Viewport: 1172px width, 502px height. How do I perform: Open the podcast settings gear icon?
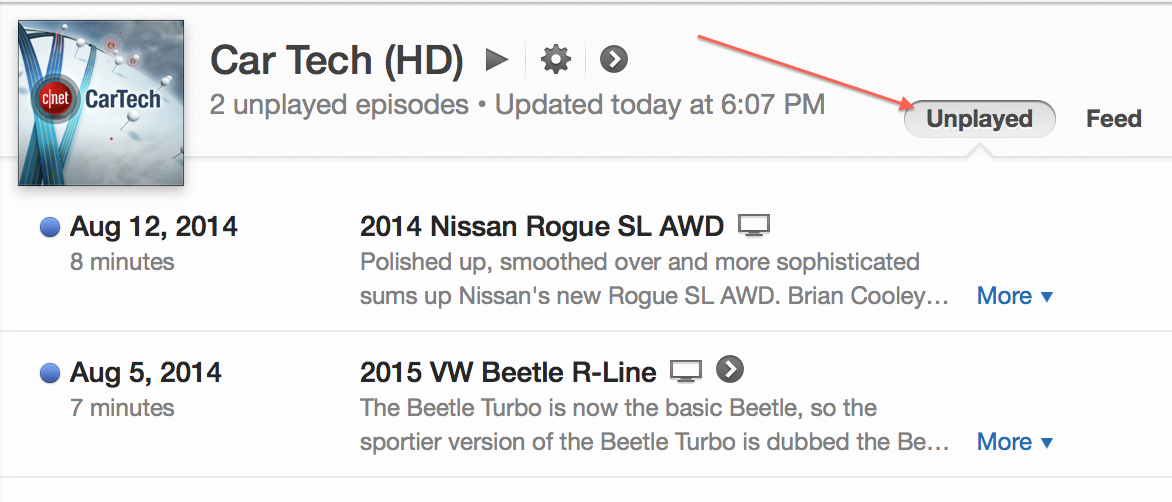point(555,59)
